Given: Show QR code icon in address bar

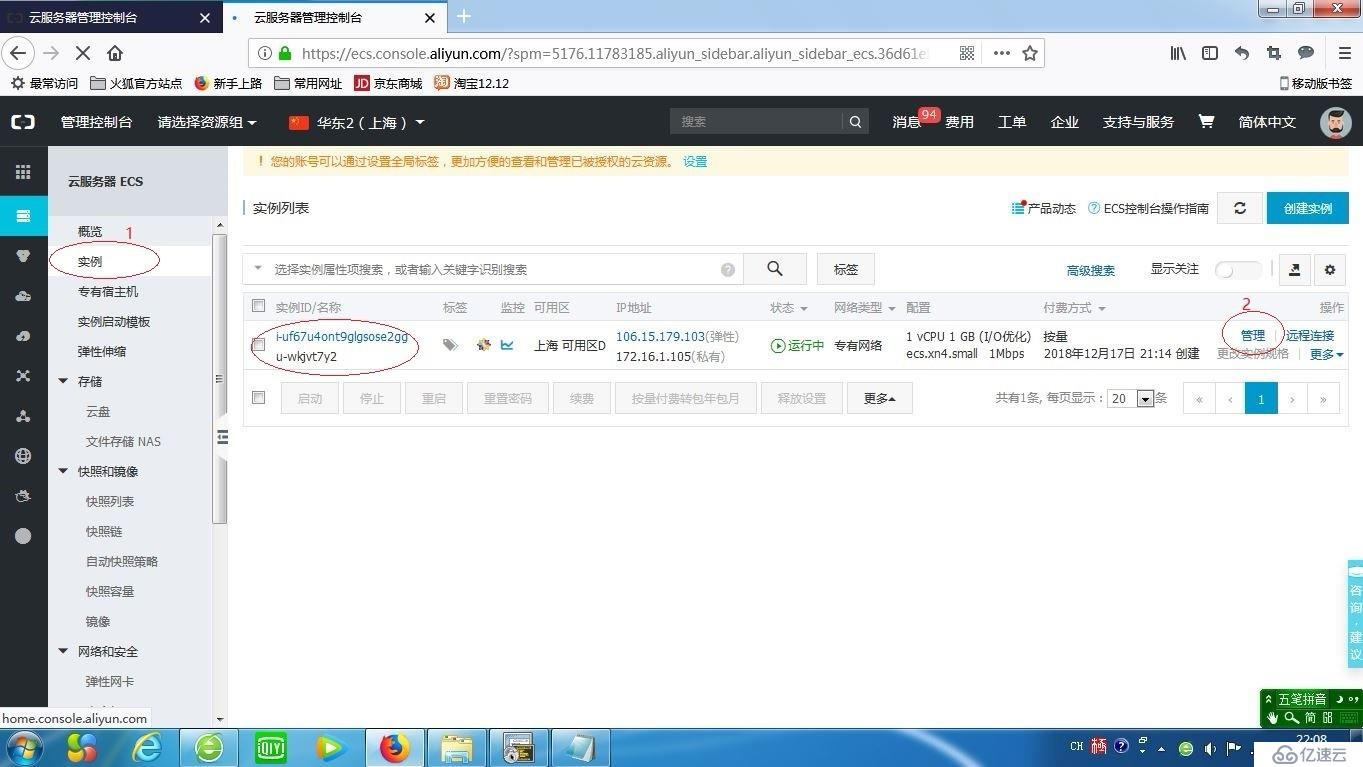Looking at the screenshot, I should (967, 53).
